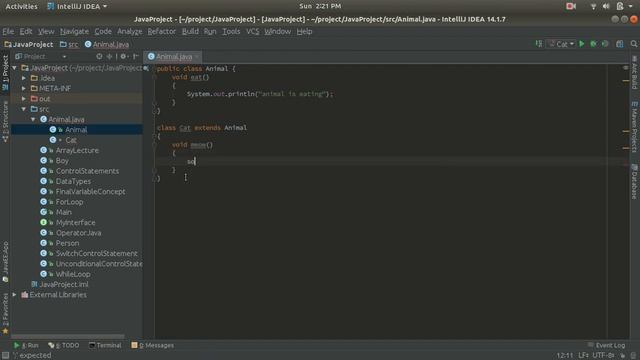
Task: Close the Animal.java editor tab
Action: tap(197, 57)
